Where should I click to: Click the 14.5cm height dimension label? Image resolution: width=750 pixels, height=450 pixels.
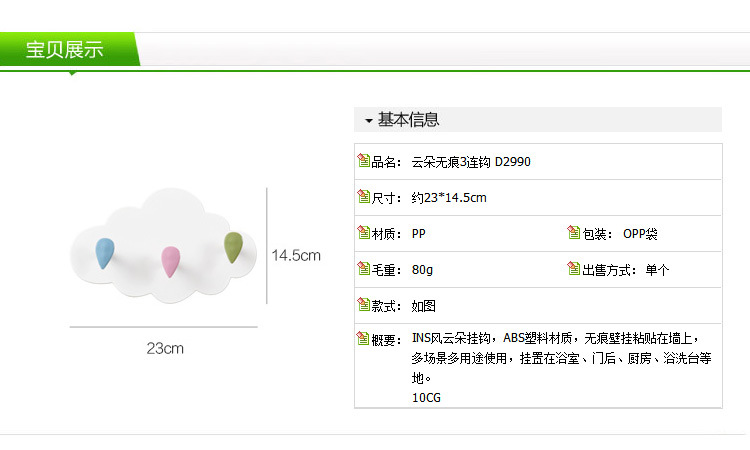click(x=296, y=255)
